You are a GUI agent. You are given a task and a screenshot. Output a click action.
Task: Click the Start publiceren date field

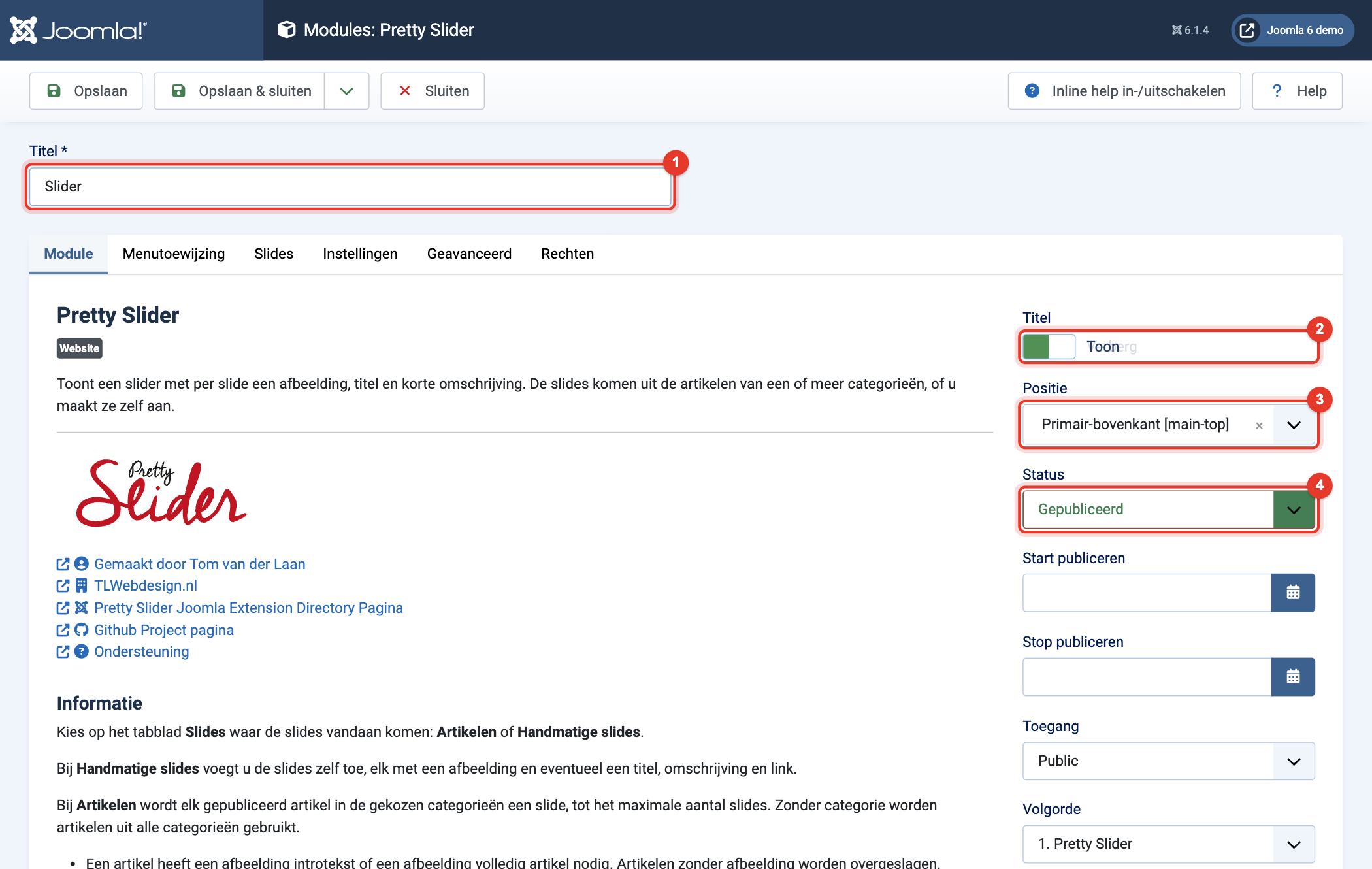coord(1147,593)
